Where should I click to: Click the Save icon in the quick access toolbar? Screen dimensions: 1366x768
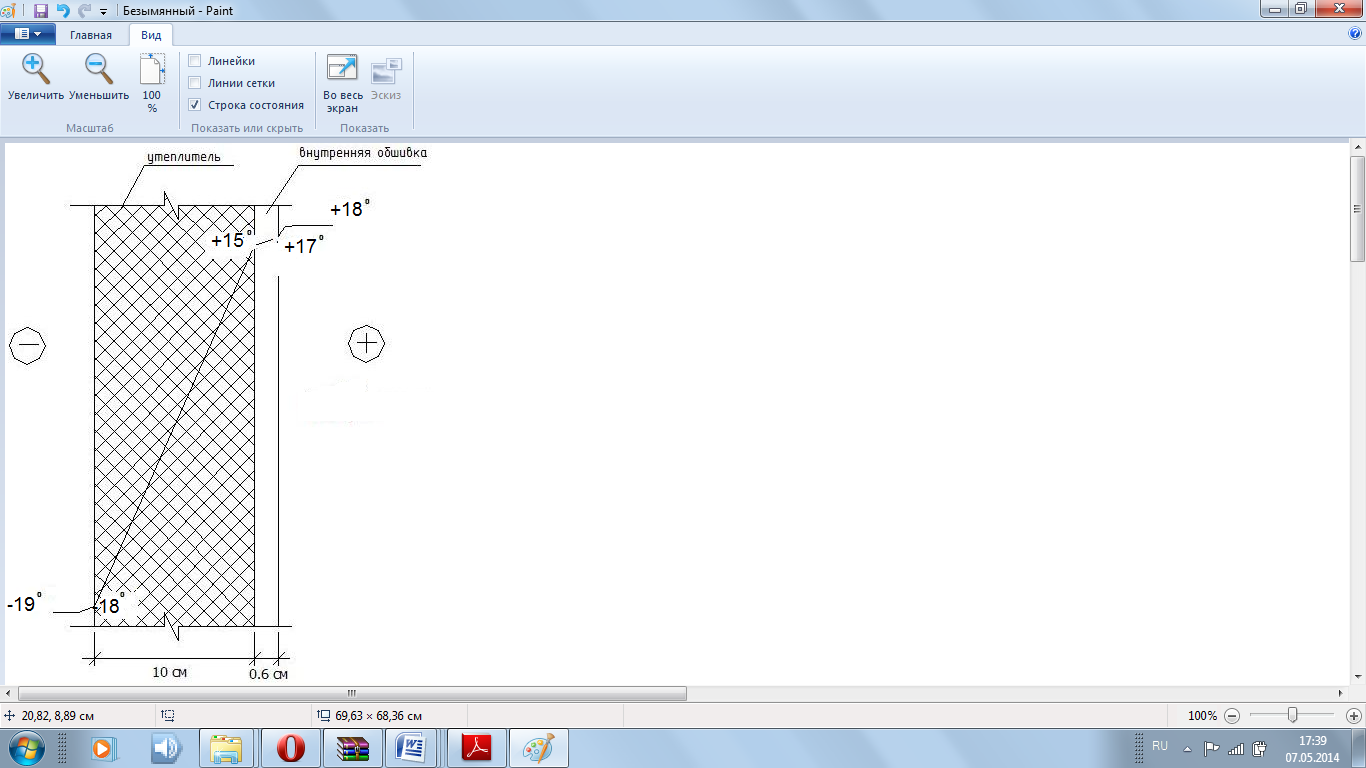pos(41,10)
